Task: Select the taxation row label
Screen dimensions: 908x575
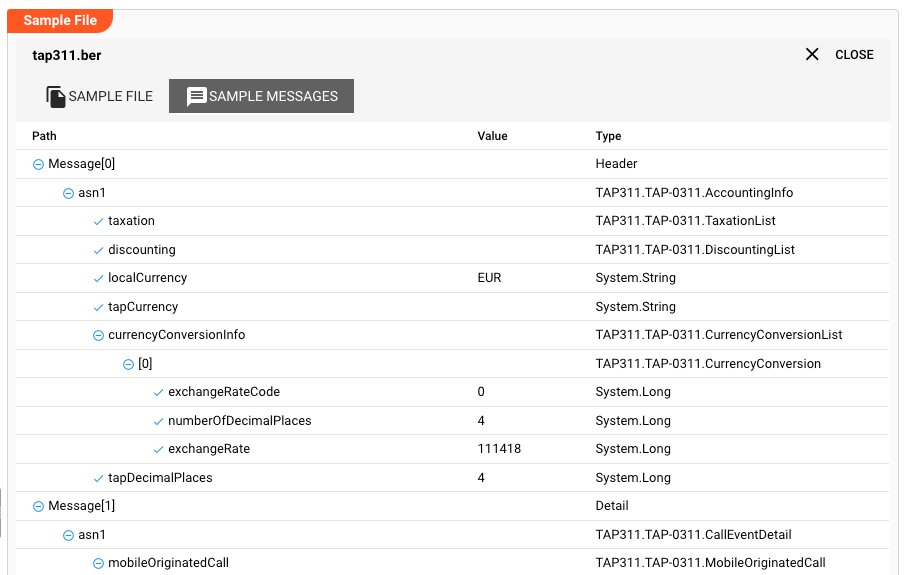Action: point(131,221)
